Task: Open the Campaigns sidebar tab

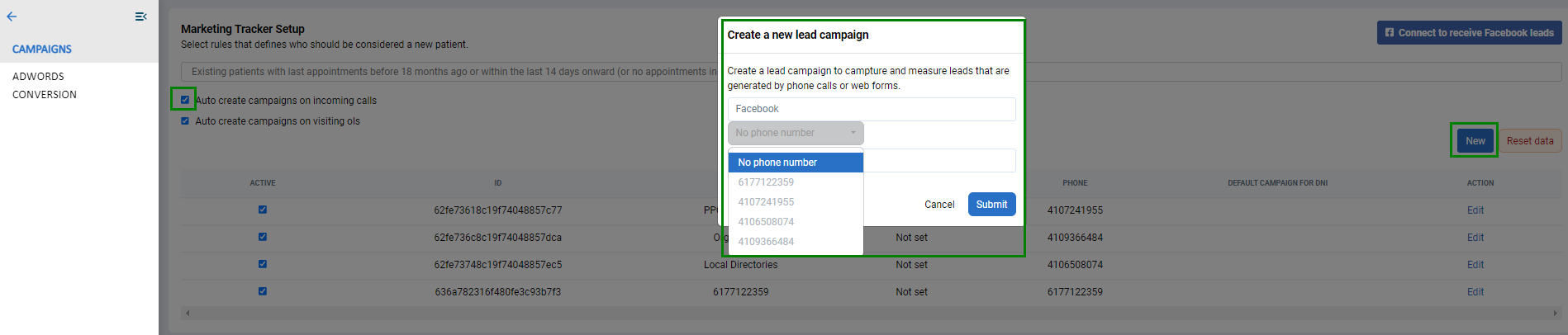Action: tap(42, 50)
